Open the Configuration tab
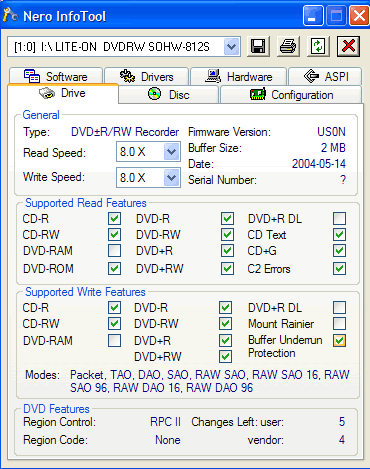 coord(291,95)
